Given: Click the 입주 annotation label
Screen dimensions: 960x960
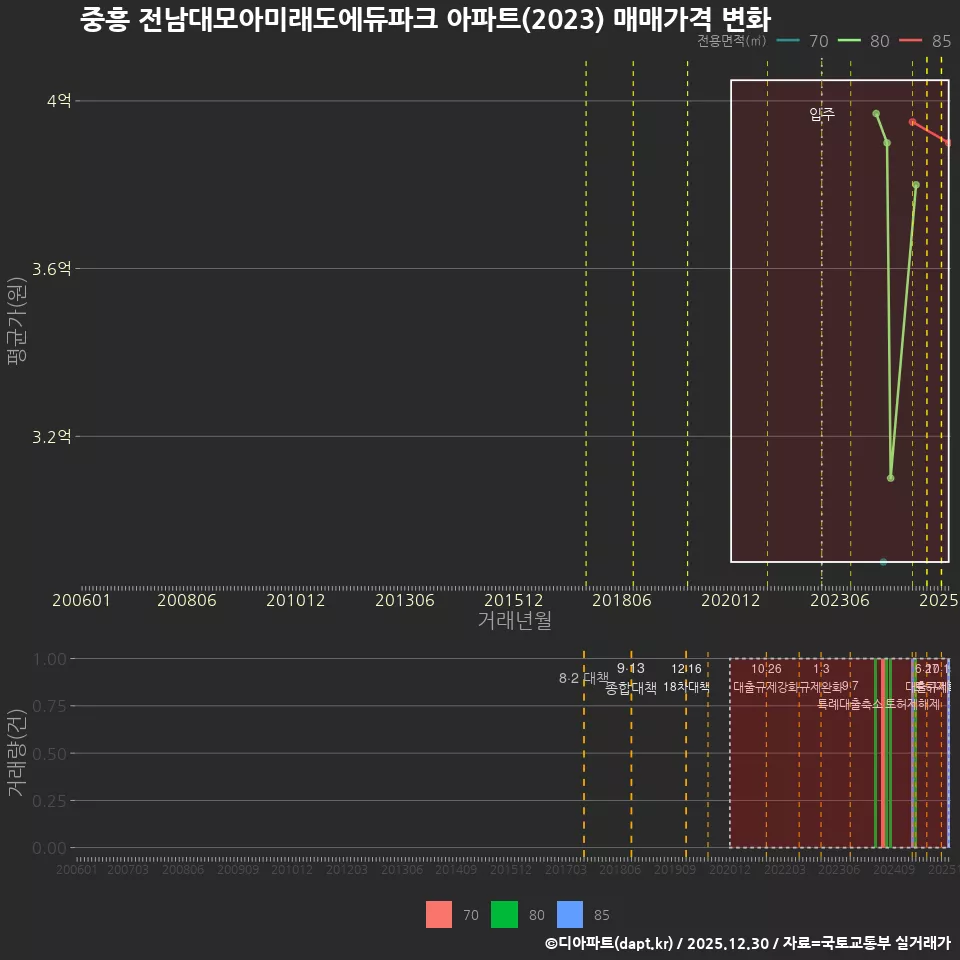Looking at the screenshot, I should click(x=822, y=114).
